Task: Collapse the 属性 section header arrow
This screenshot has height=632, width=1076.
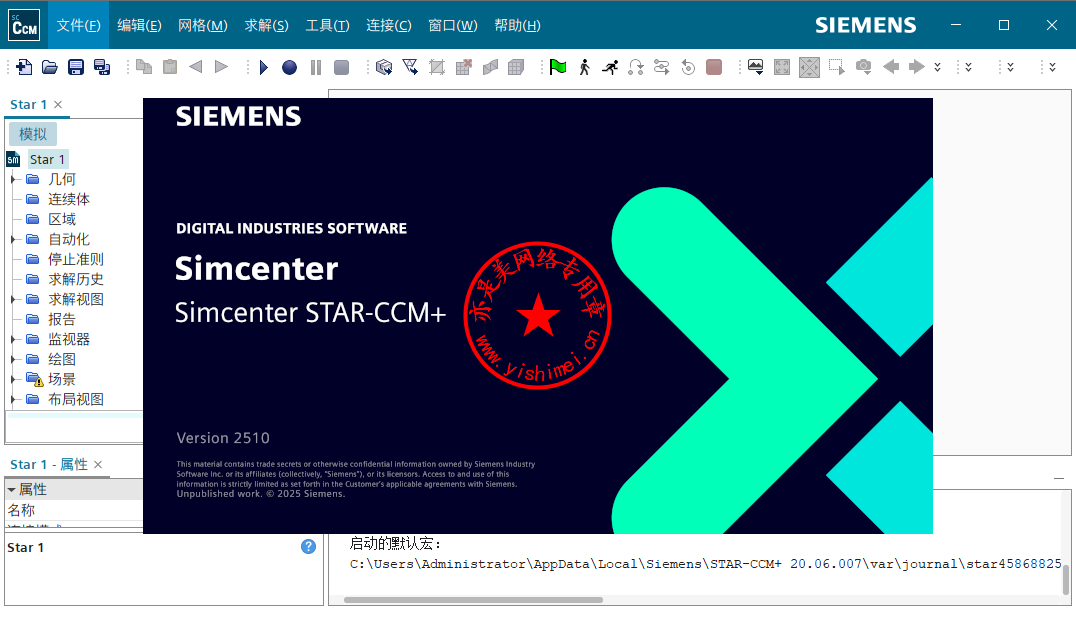Action: point(12,489)
